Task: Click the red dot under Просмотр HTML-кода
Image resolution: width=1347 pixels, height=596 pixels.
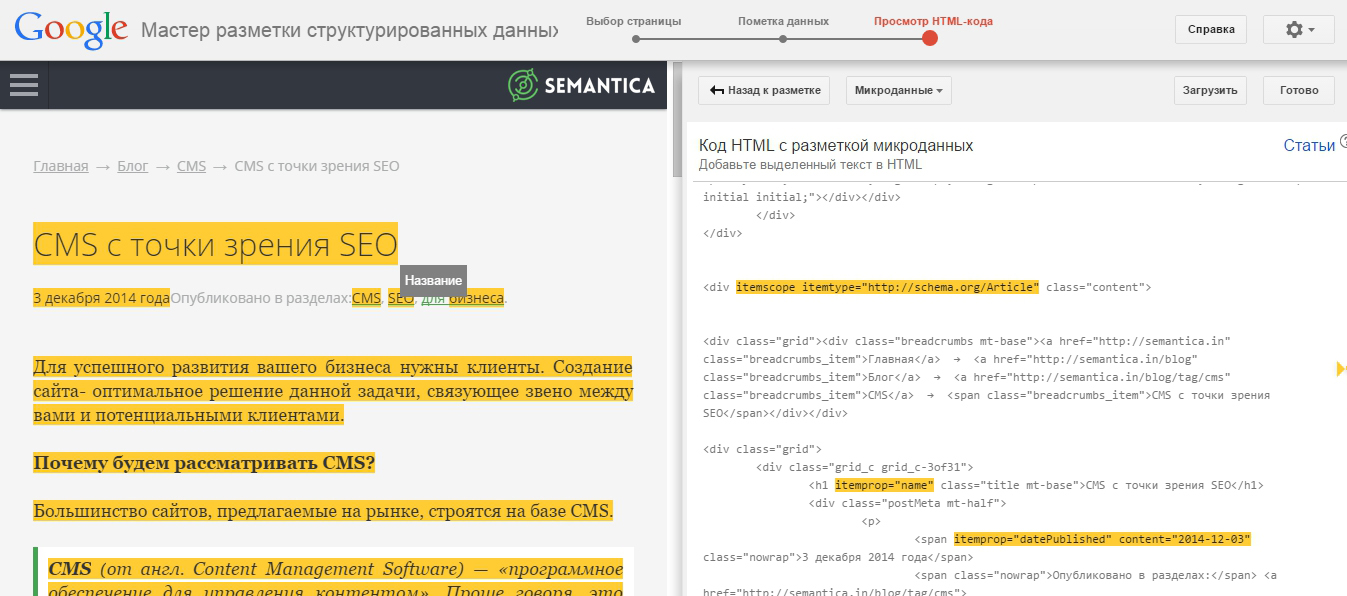Action: click(x=930, y=39)
